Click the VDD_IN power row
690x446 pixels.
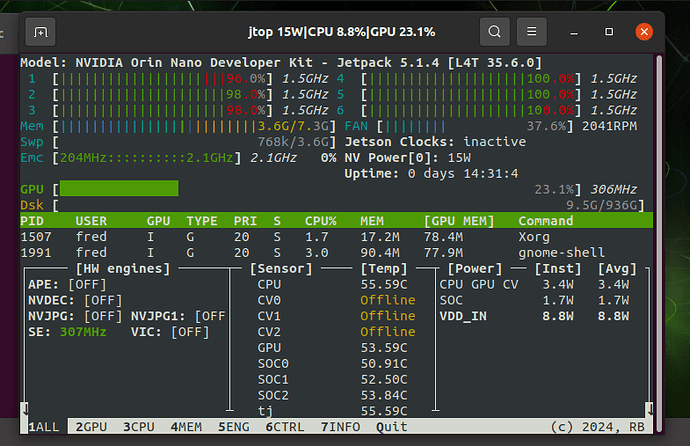[x=534, y=316]
